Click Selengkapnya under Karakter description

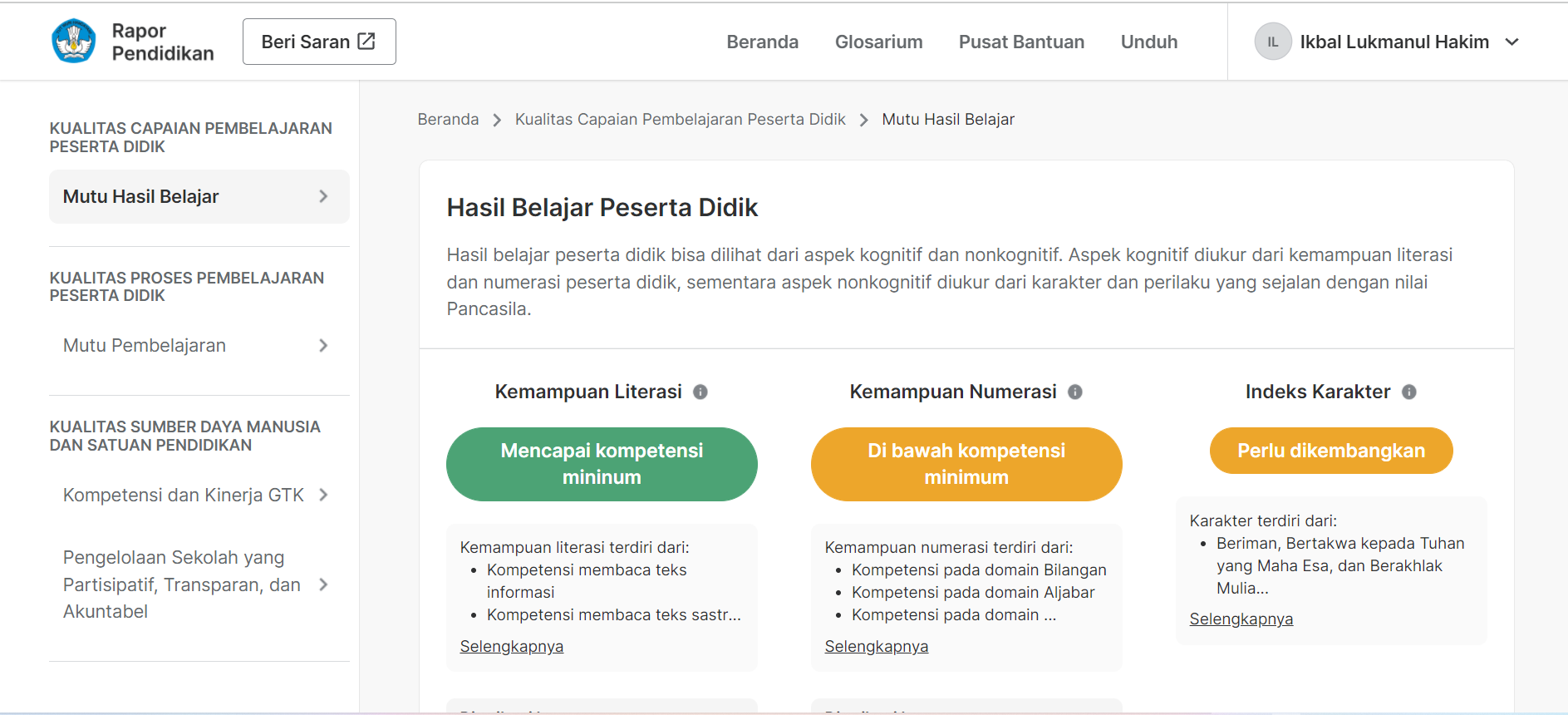[1241, 619]
